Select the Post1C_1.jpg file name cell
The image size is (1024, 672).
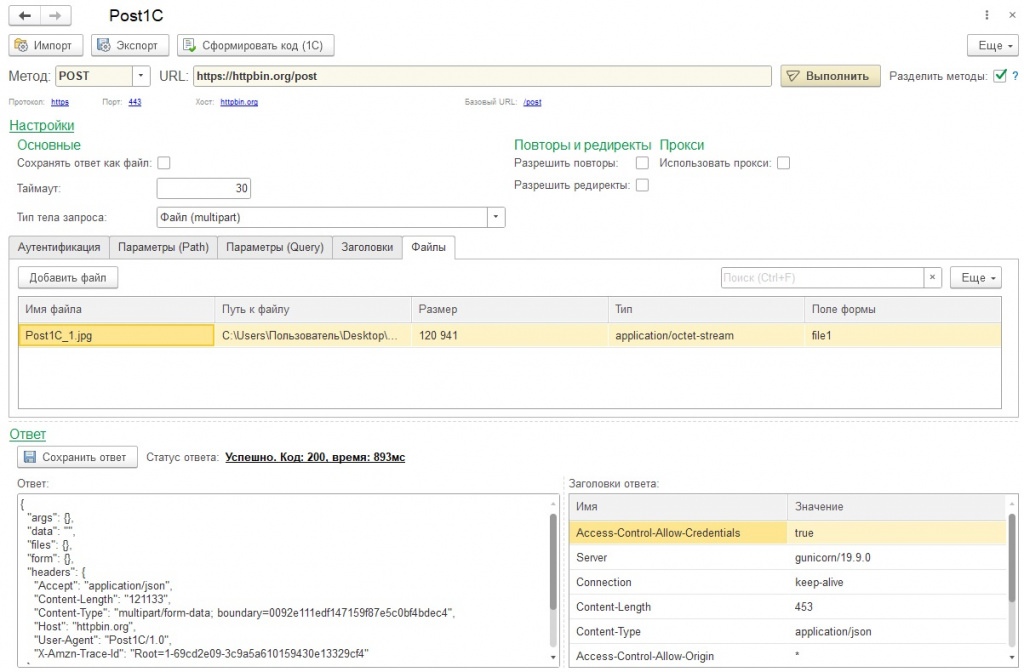click(116, 336)
